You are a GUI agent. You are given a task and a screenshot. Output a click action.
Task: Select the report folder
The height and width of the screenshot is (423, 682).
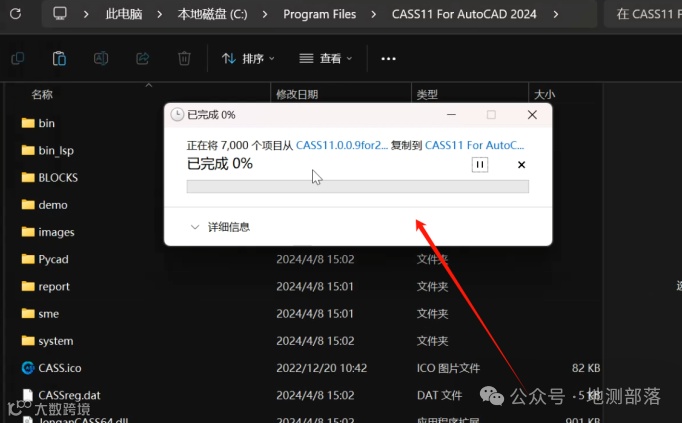point(54,287)
